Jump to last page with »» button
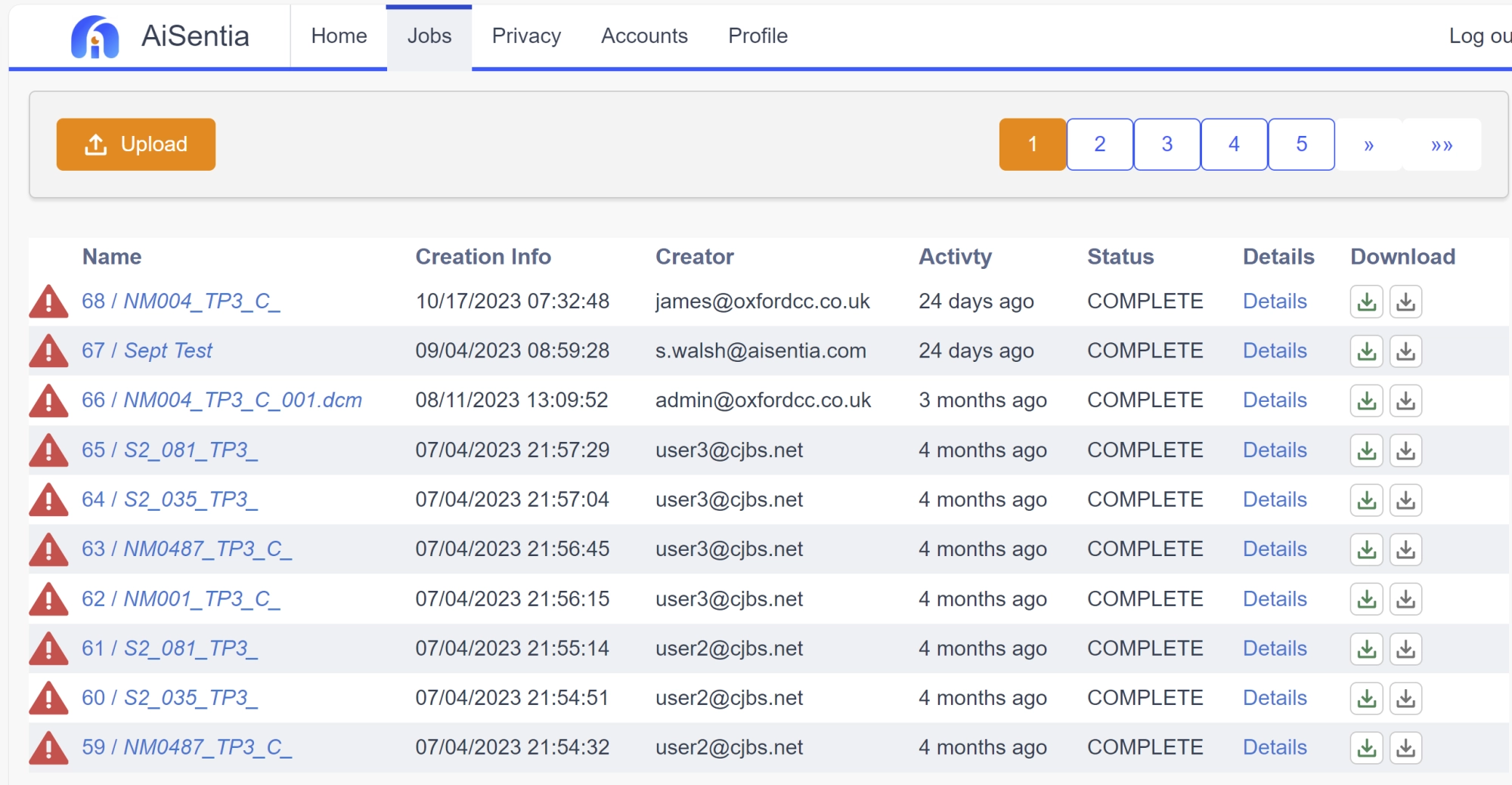 (1442, 144)
